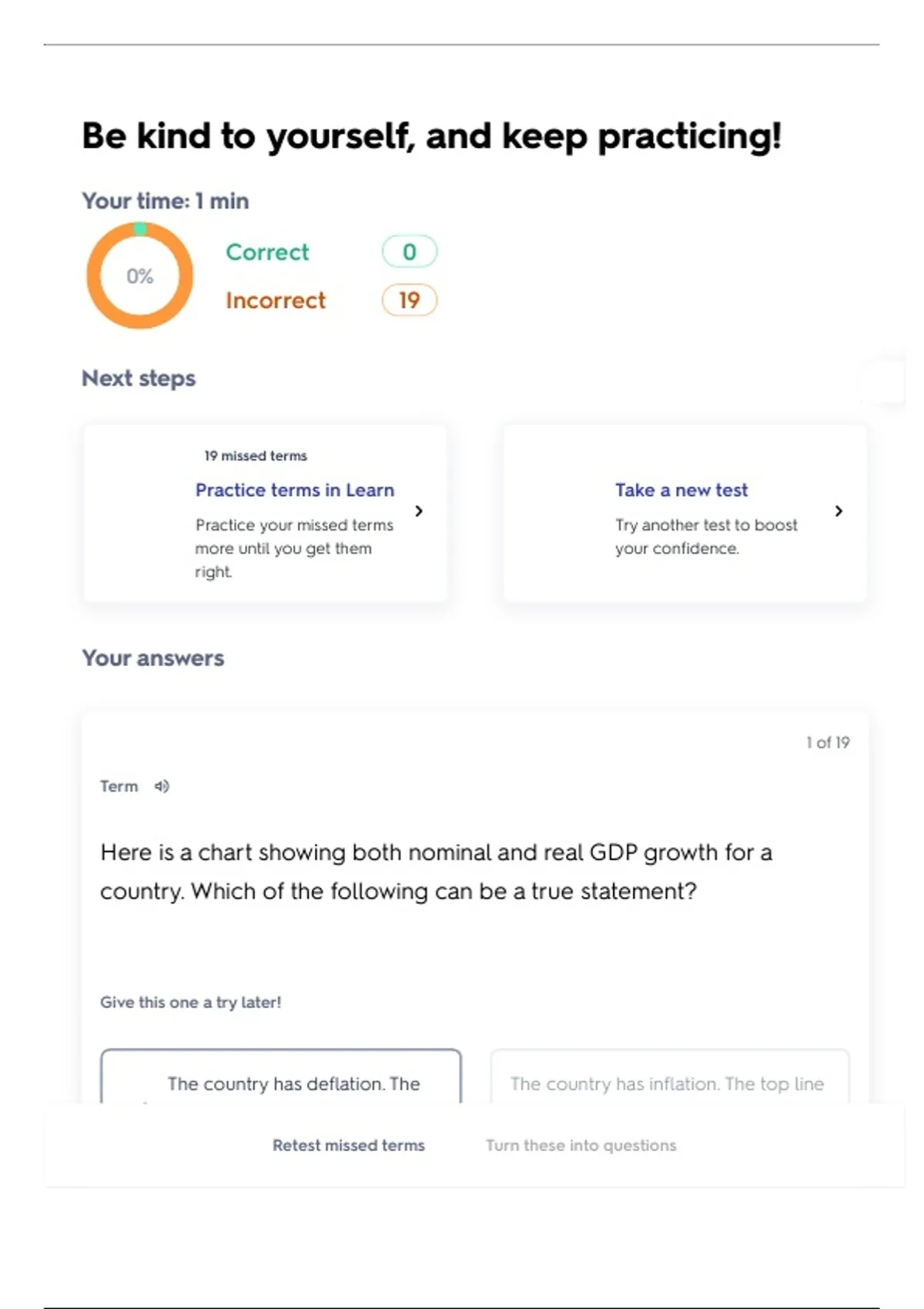Click the Correct count badge showing 0
Screen dimensions: 924x1309
tap(409, 252)
